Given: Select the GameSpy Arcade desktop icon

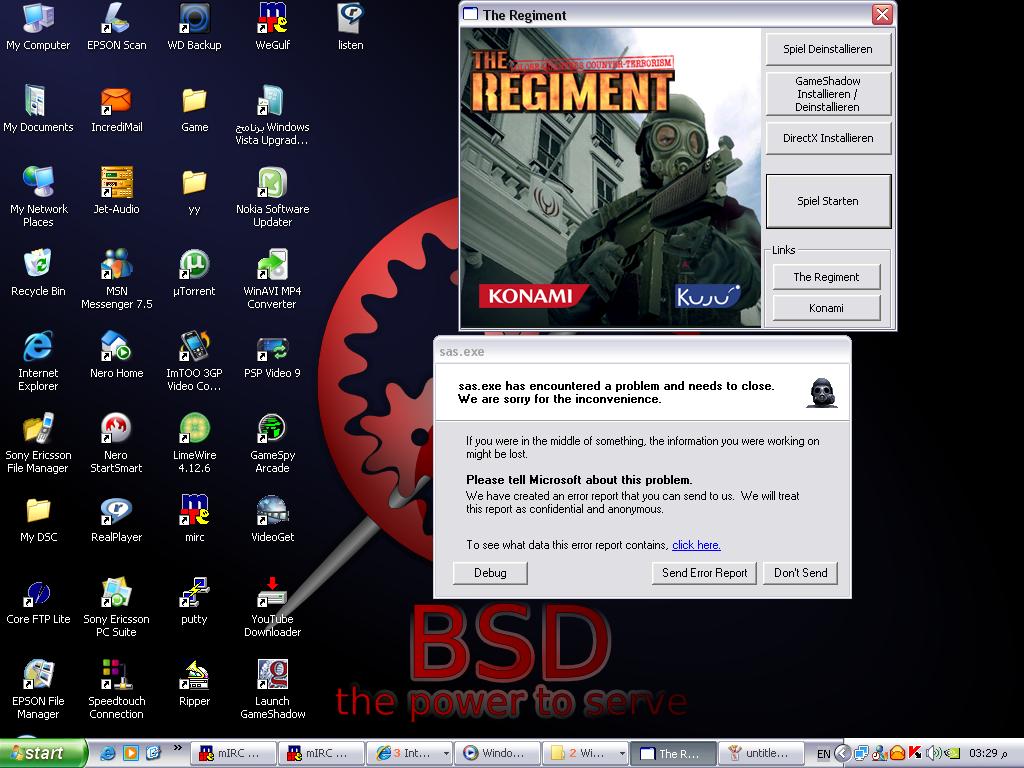Looking at the screenshot, I should 272,430.
